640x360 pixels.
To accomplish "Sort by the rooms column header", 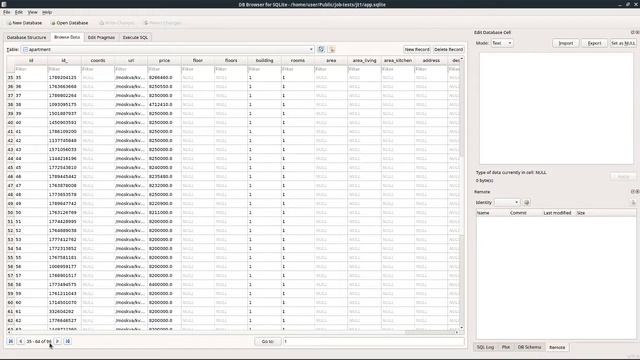I will 298,60.
